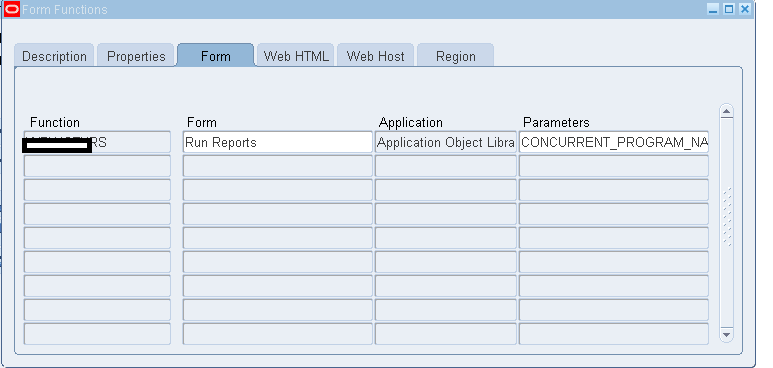The image size is (773, 368).
Task: Select the Form tab
Action: coord(216,55)
